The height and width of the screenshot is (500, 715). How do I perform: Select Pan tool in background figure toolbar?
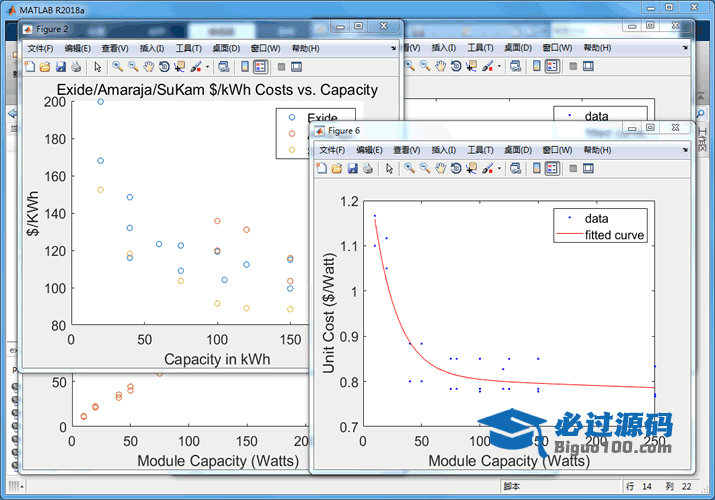click(x=440, y=66)
